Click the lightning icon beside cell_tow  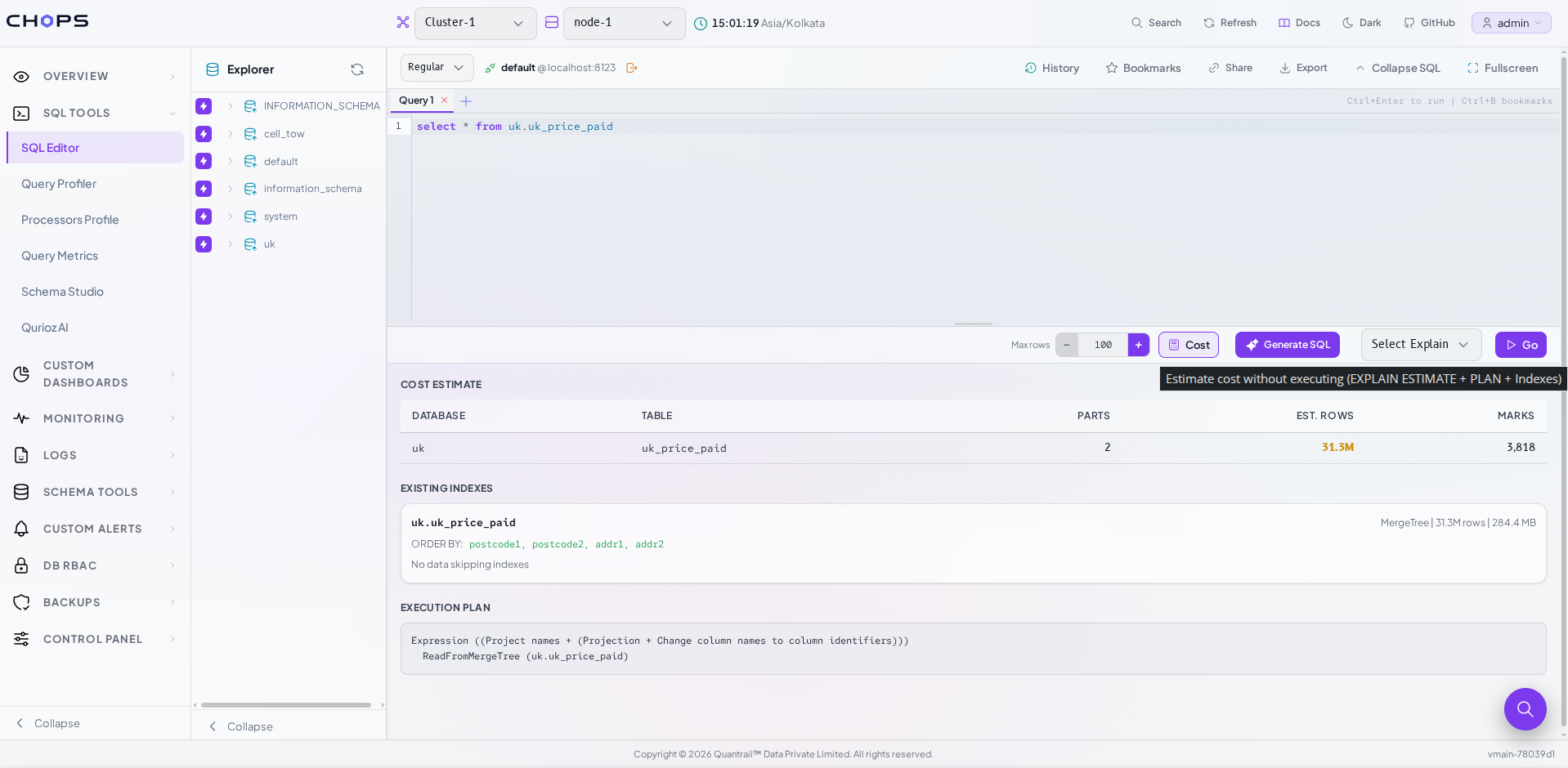204,134
